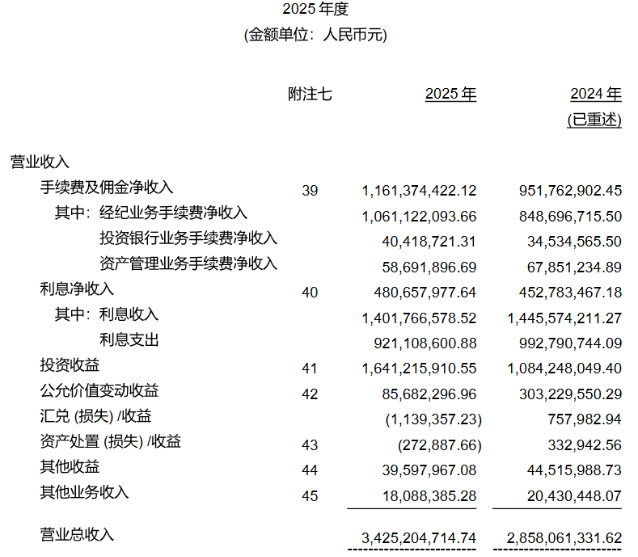Click the '投资收益' row label

(x=70, y=365)
